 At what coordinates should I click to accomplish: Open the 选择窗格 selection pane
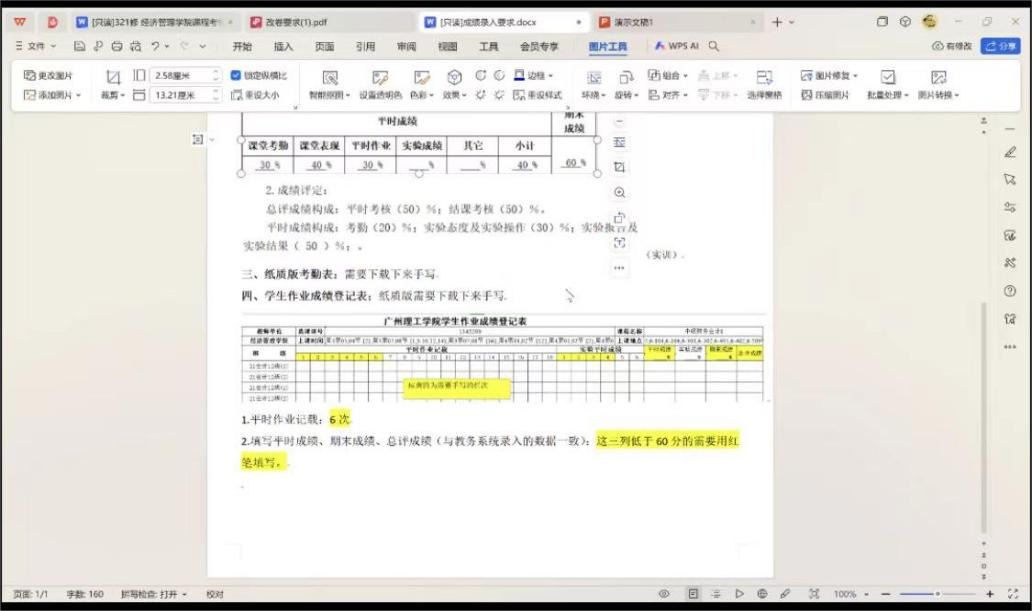pyautogui.click(x=764, y=77)
